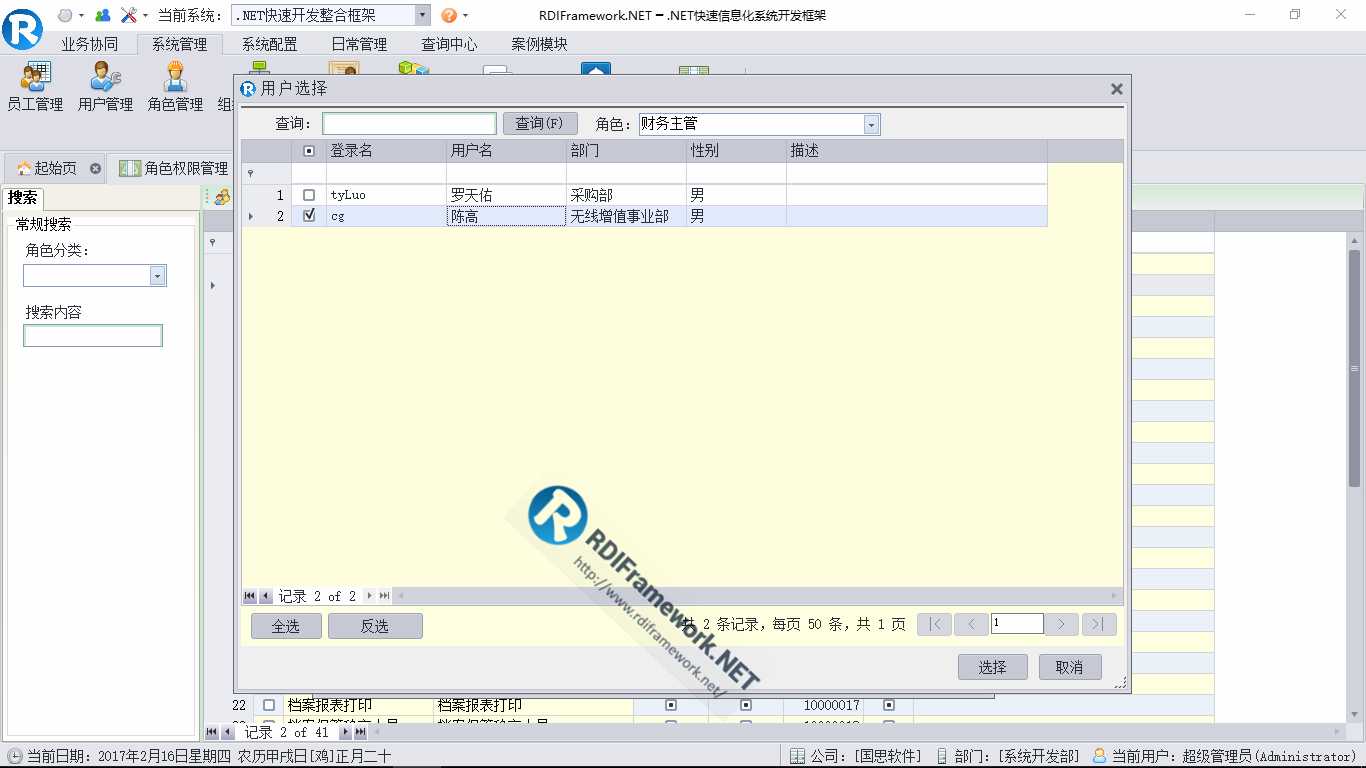Go to first record in dialog navigator
This screenshot has height=768, width=1366.
click(x=250, y=596)
